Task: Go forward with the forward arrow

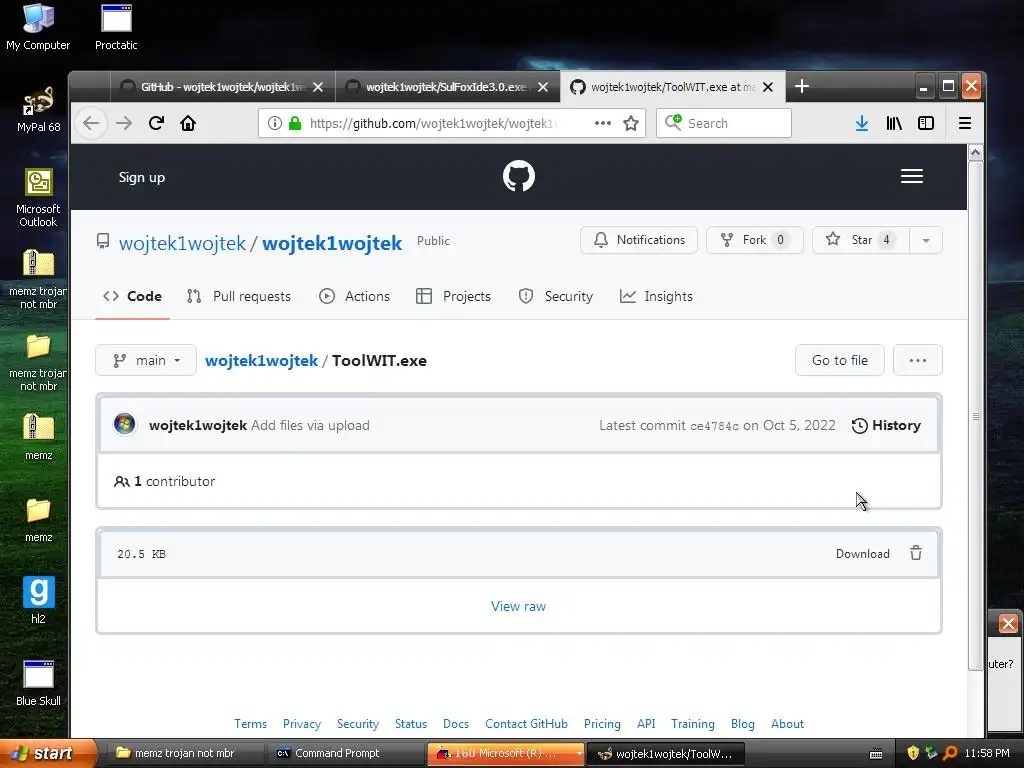Action: [124, 123]
